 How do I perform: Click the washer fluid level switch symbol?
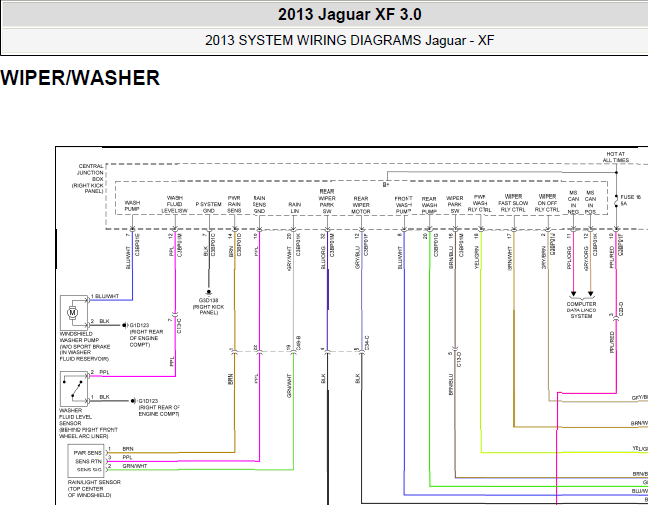pos(74,389)
